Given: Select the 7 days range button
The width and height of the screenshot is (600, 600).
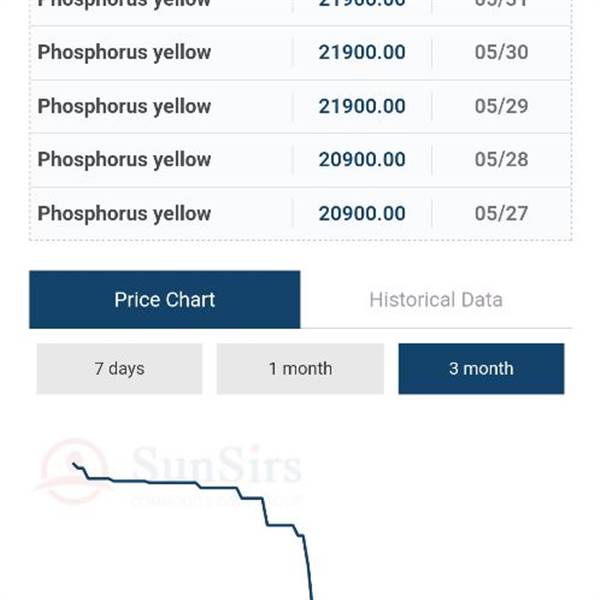Looking at the screenshot, I should pos(119,369).
